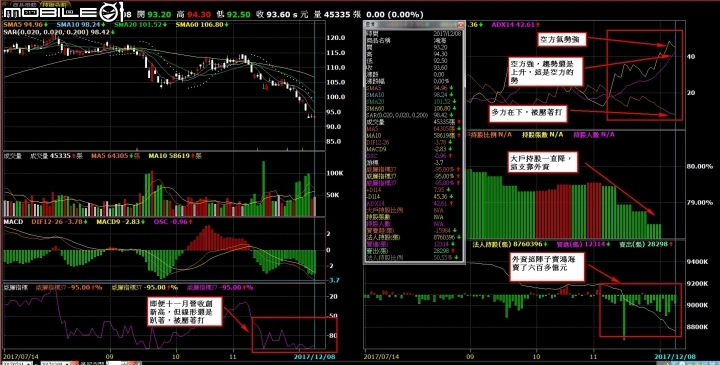Click the MACD9 -2.83 legend

tap(121, 222)
